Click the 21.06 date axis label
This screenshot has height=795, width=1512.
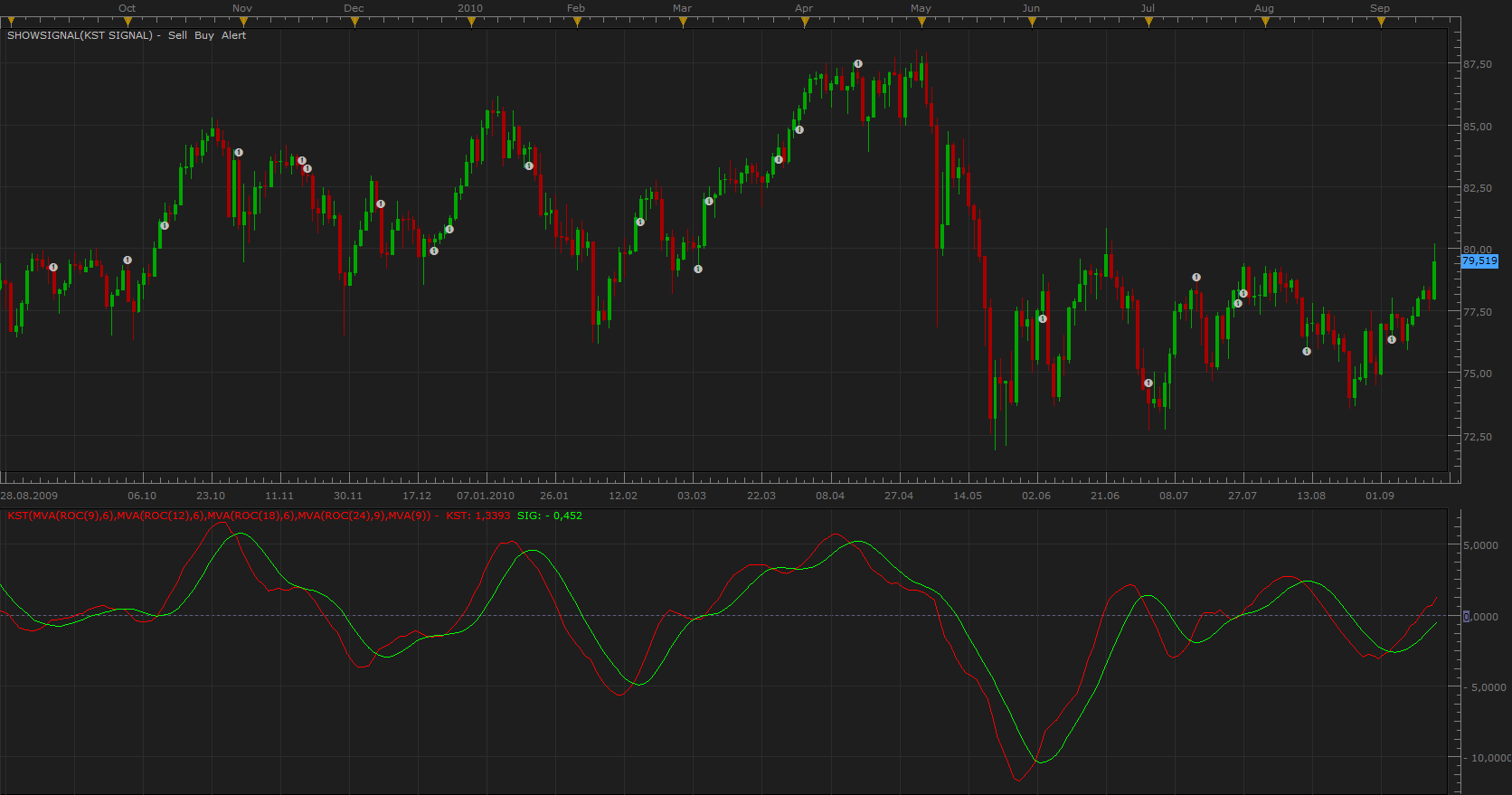(x=1105, y=496)
